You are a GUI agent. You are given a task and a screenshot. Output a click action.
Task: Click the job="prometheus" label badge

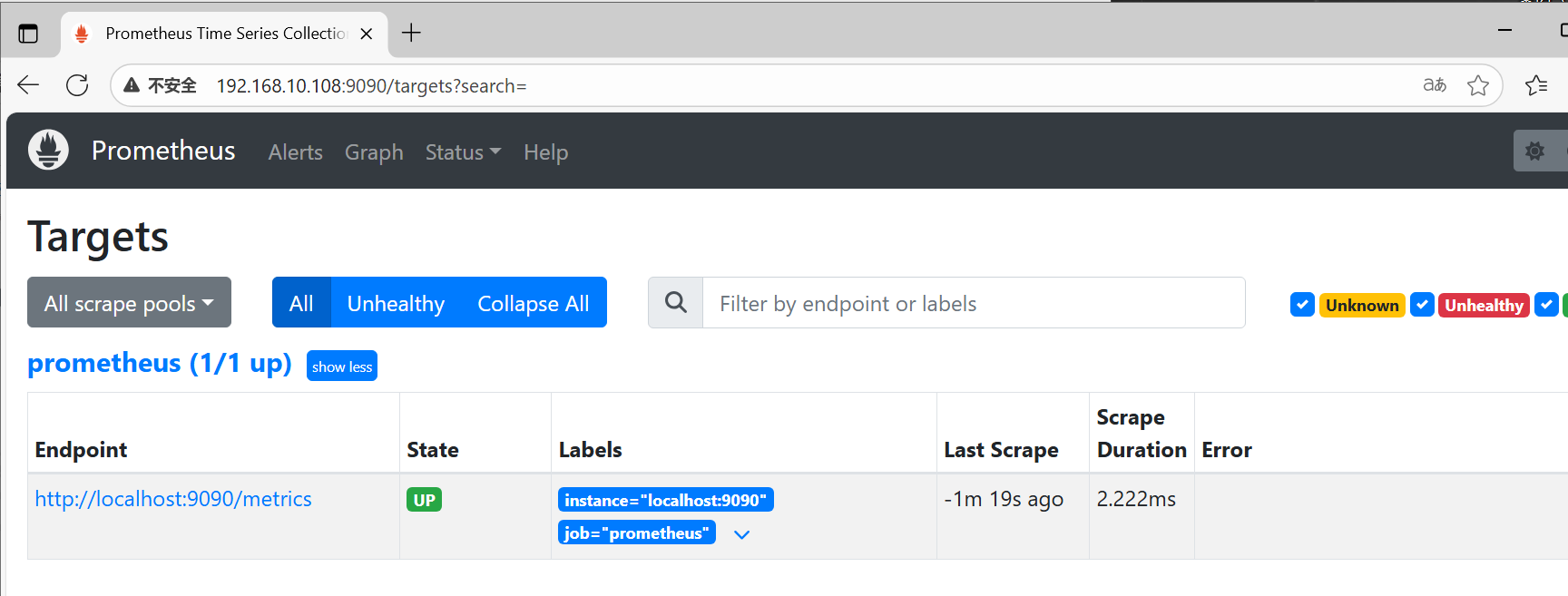(636, 532)
